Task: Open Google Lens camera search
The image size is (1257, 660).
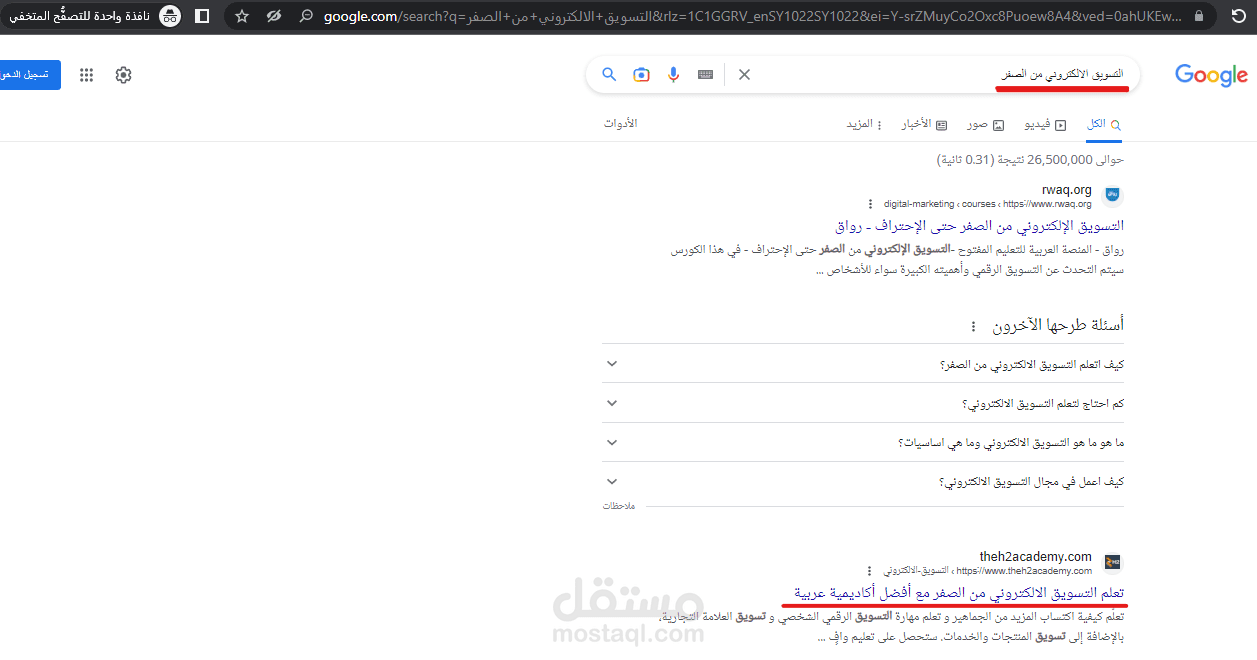Action: [641, 74]
